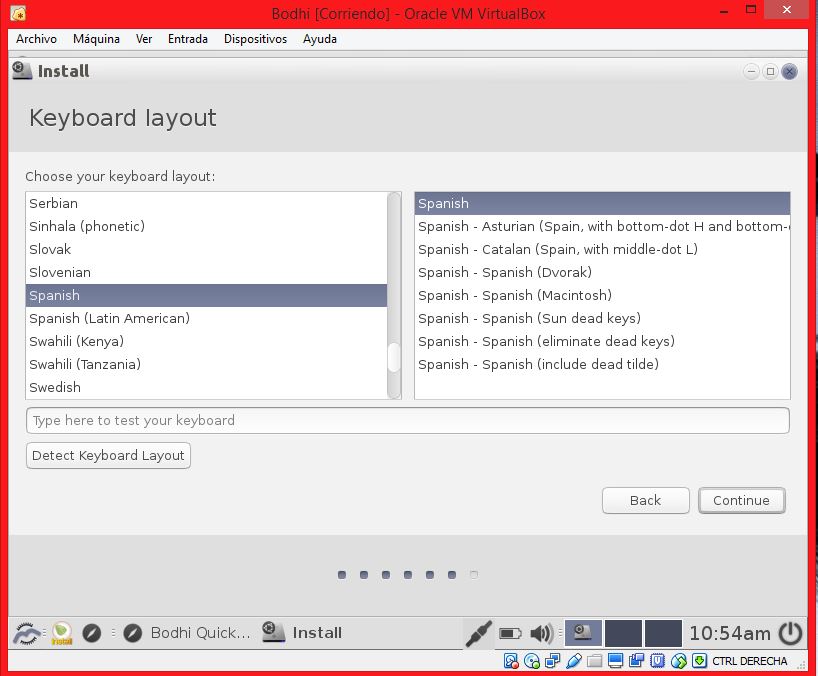Select Spanish (Latin American) layout
818x676 pixels.
[109, 318]
